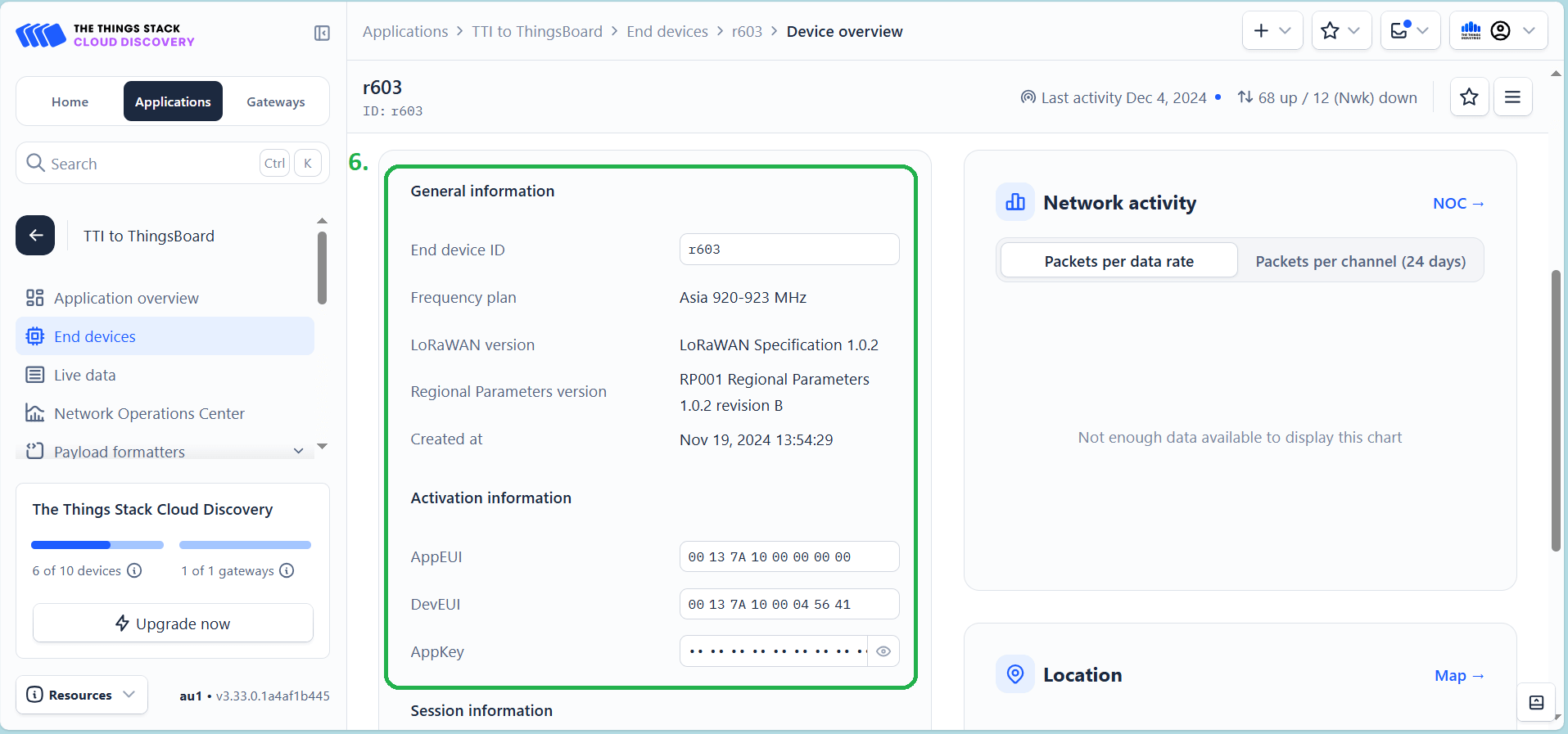
Task: Click the Network activity chart icon
Action: point(1015,202)
